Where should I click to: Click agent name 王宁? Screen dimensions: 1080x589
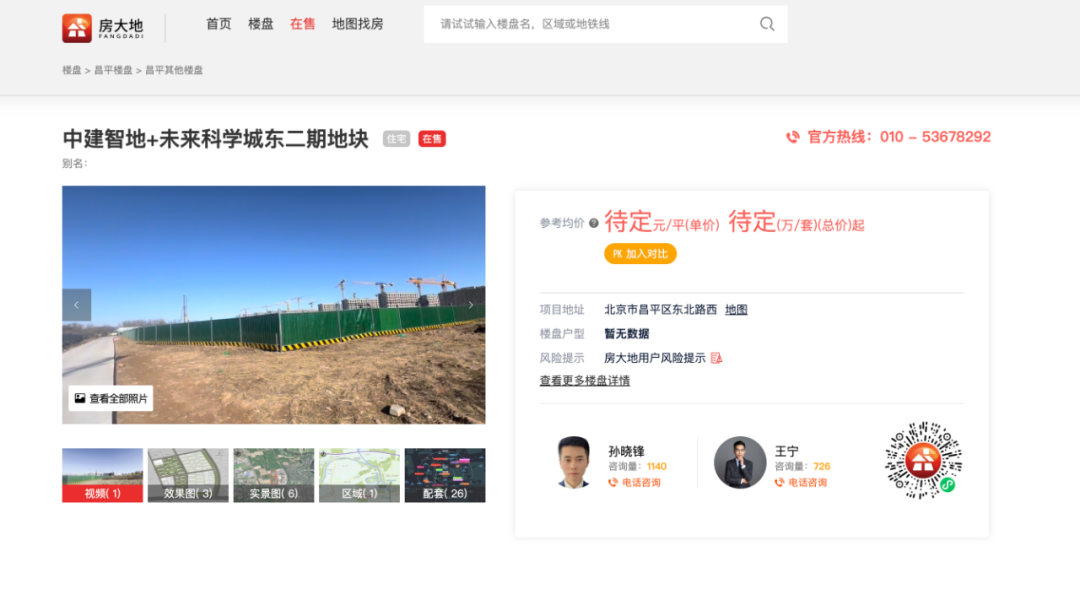[x=787, y=451]
